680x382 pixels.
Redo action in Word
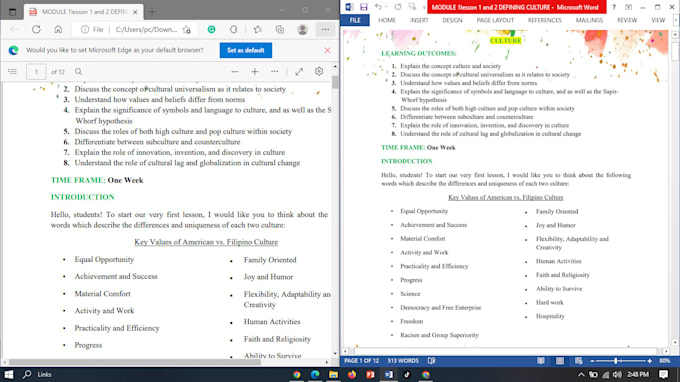[x=398, y=7]
